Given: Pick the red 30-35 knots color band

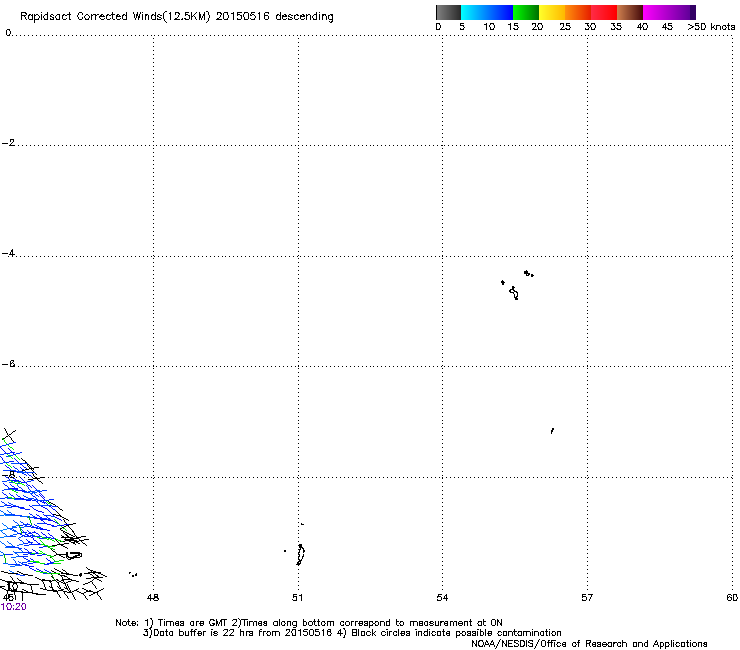Looking at the screenshot, I should (604, 12).
